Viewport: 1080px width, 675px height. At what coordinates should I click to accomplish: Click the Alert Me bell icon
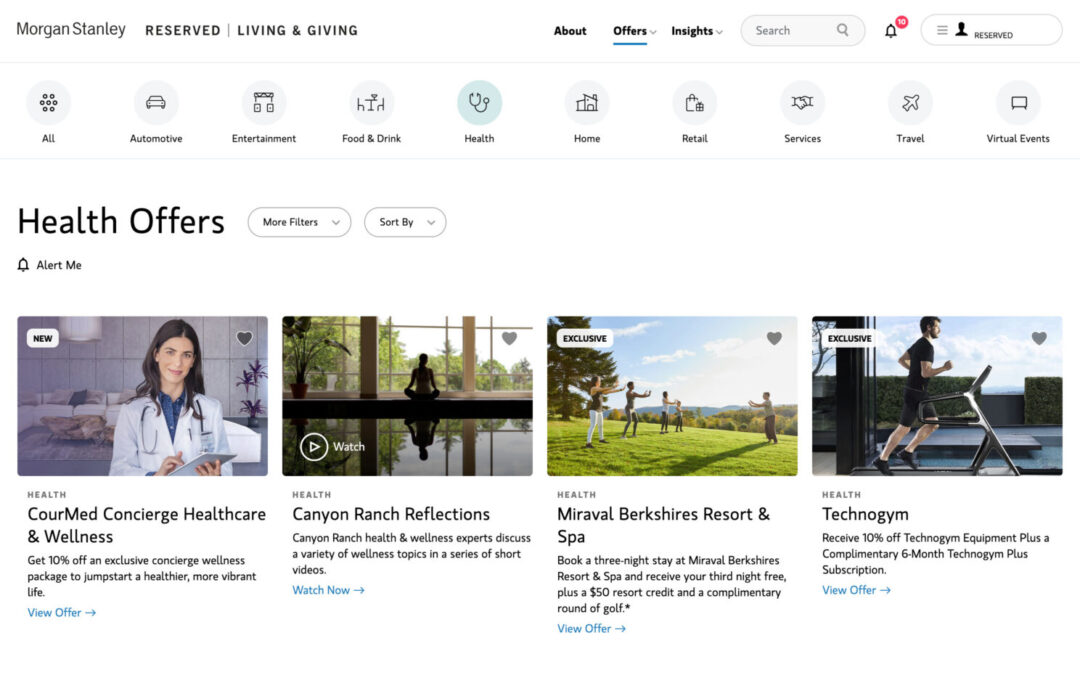(x=23, y=264)
